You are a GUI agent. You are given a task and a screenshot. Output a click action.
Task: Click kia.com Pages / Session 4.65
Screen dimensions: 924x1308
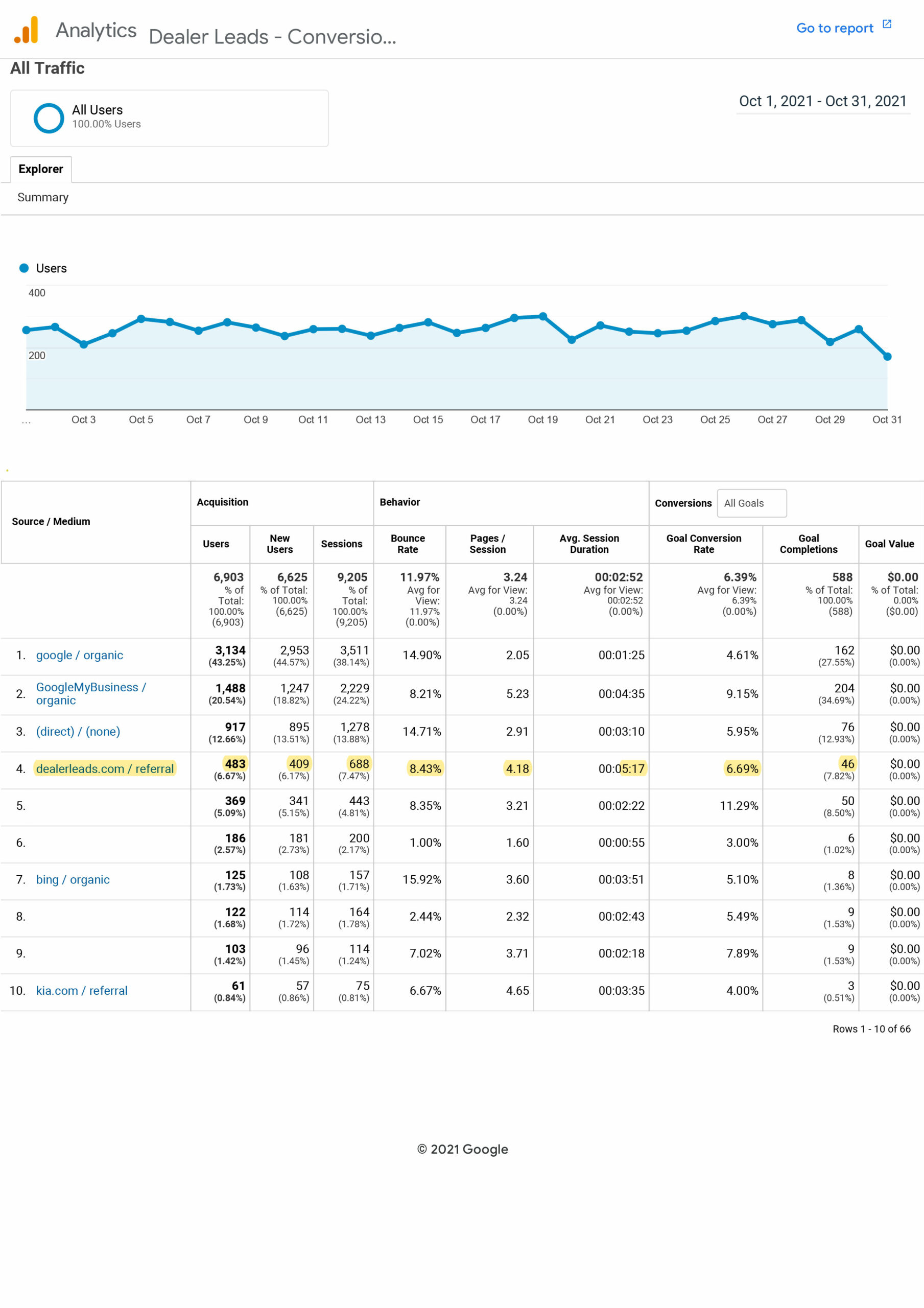tap(517, 991)
